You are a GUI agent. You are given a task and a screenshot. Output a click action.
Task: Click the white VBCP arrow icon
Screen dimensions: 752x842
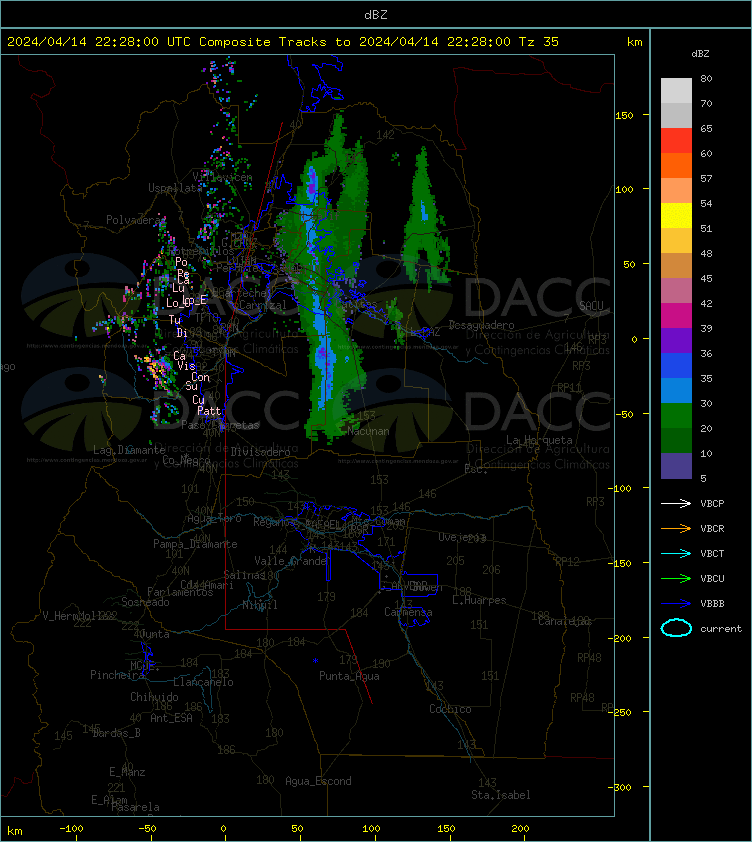pos(676,504)
